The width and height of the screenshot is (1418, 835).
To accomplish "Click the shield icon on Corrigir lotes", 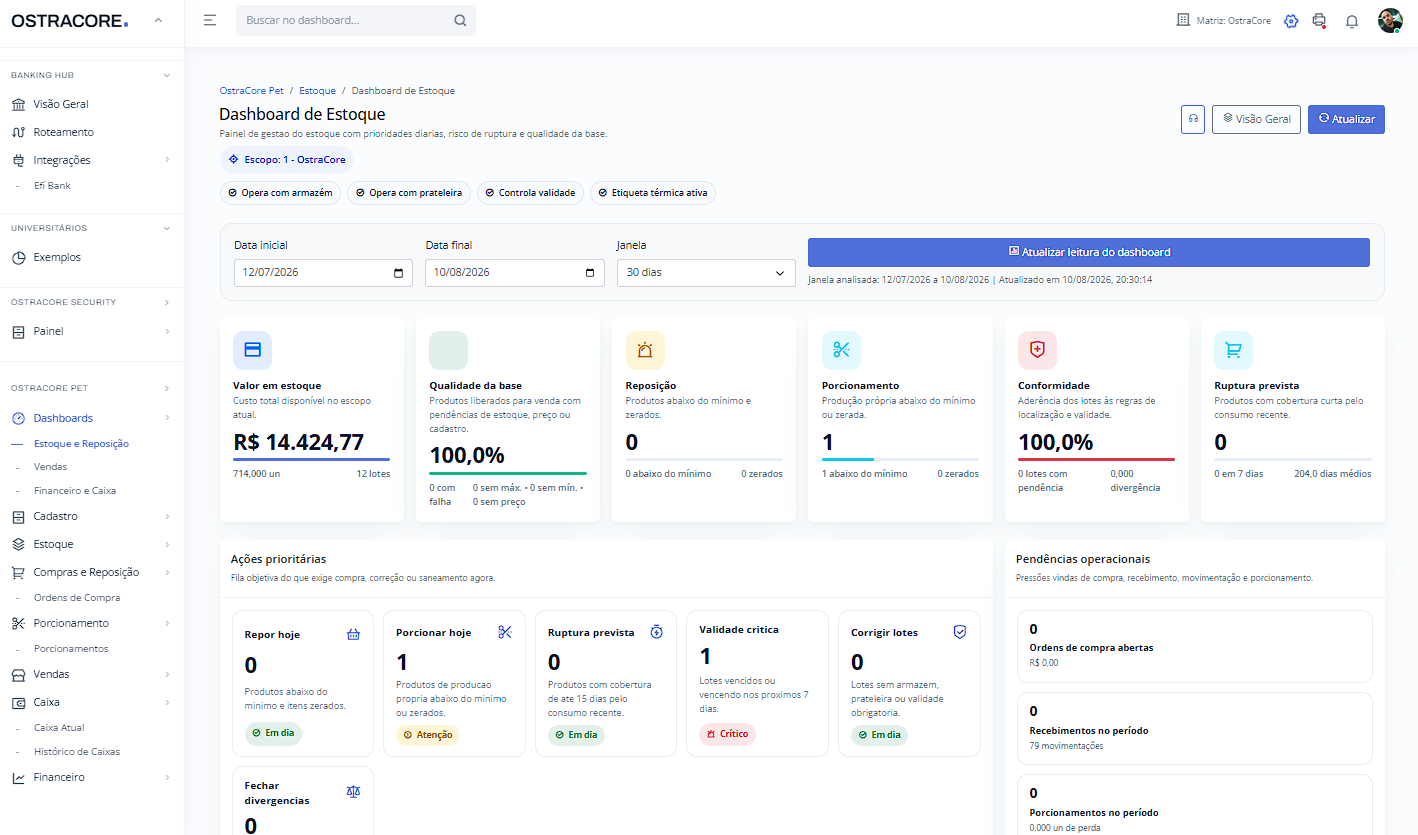I will 960,632.
